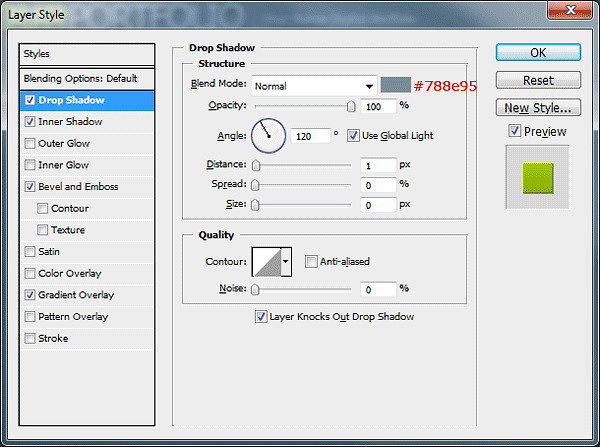Click the Opacity slider handle
This screenshot has width=600, height=447.
click(351, 106)
